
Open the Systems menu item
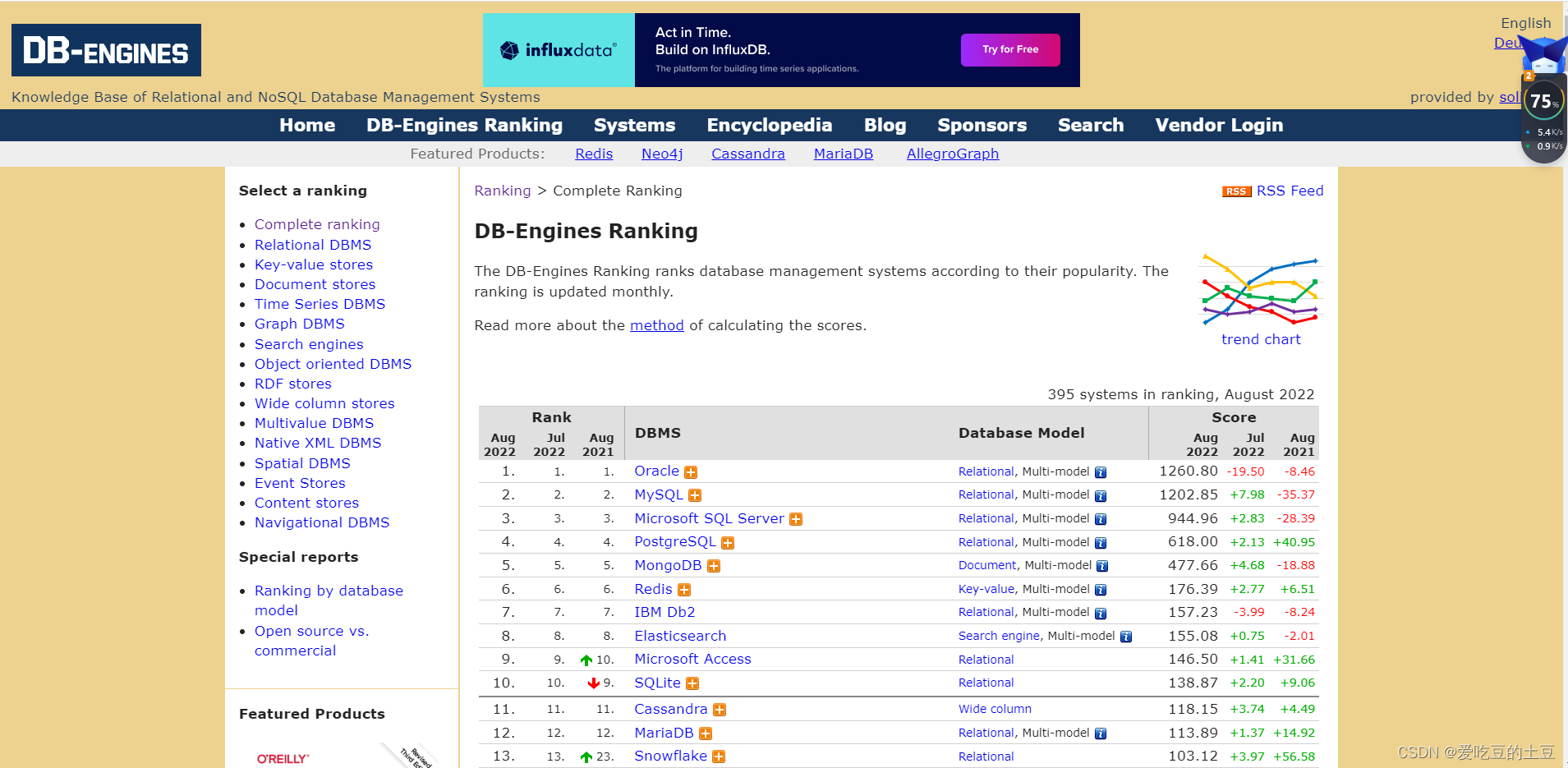tap(634, 125)
